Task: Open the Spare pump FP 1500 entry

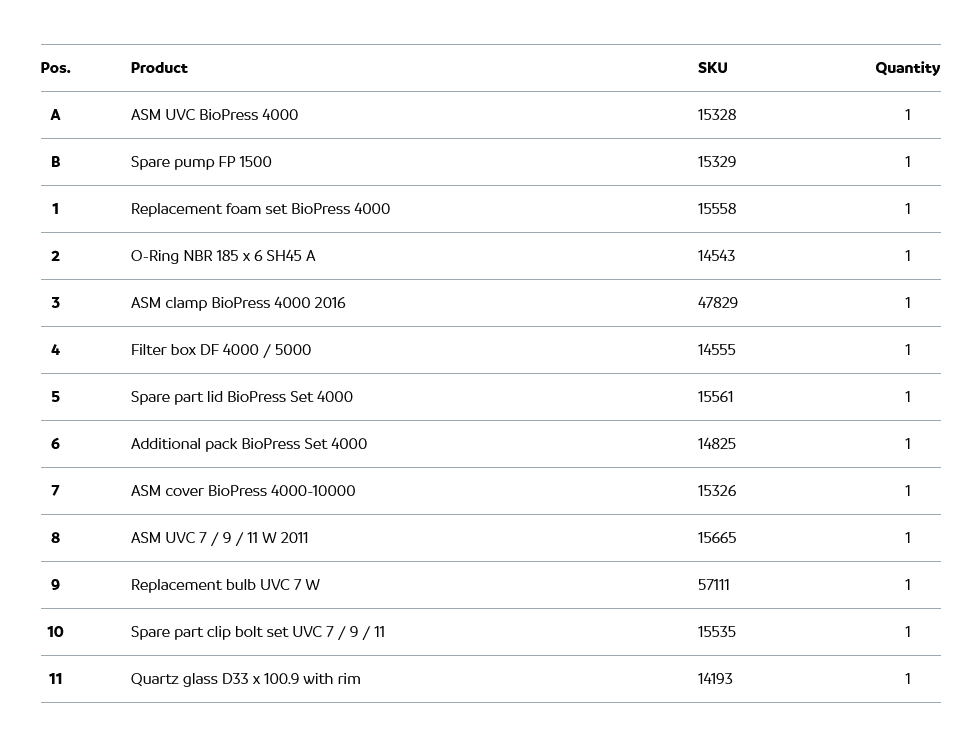Action: click(201, 162)
